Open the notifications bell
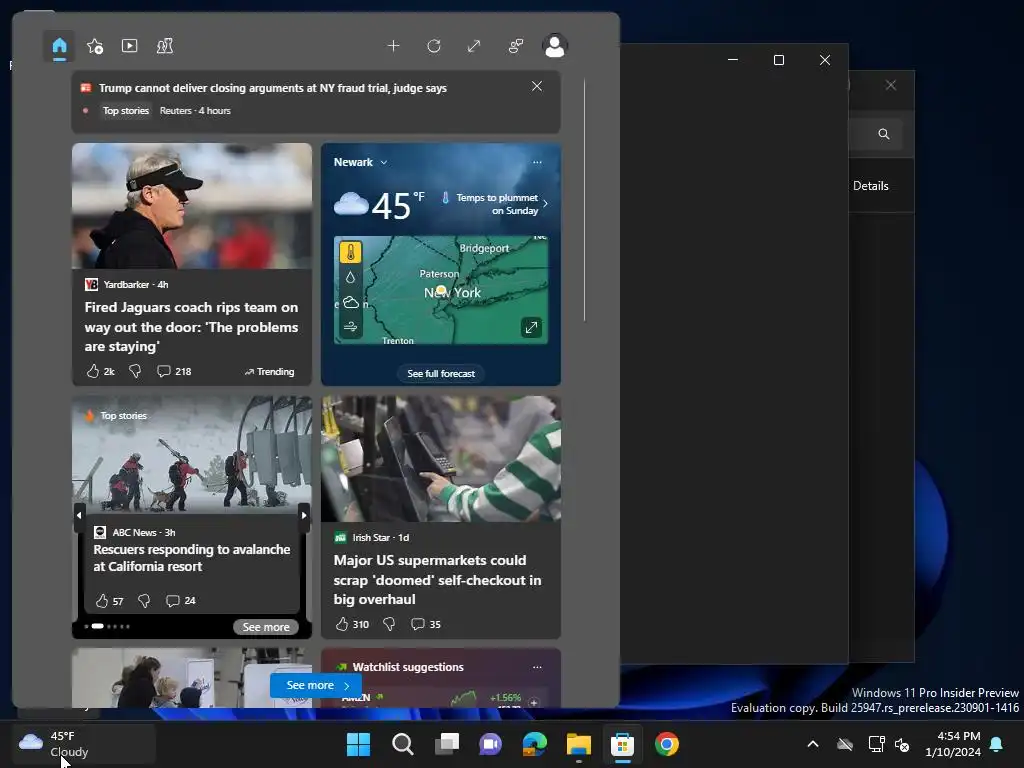The image size is (1024, 768). tap(997, 744)
